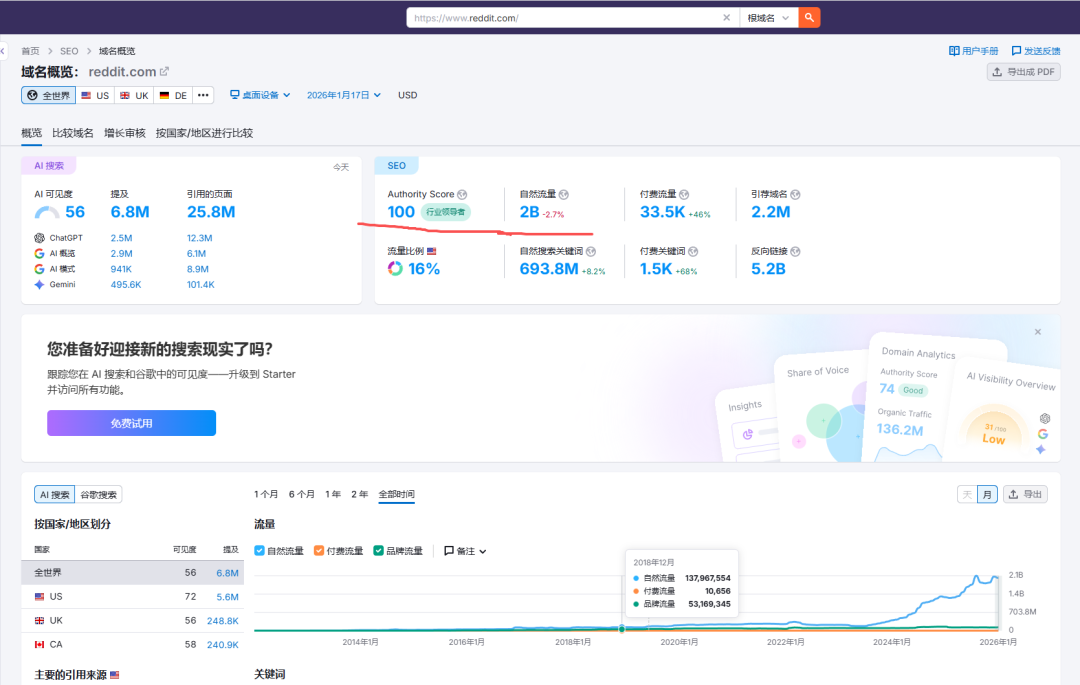The width and height of the screenshot is (1080, 685).
Task: Disable the 品牌流量 chart legend checkbox
Action: click(379, 550)
